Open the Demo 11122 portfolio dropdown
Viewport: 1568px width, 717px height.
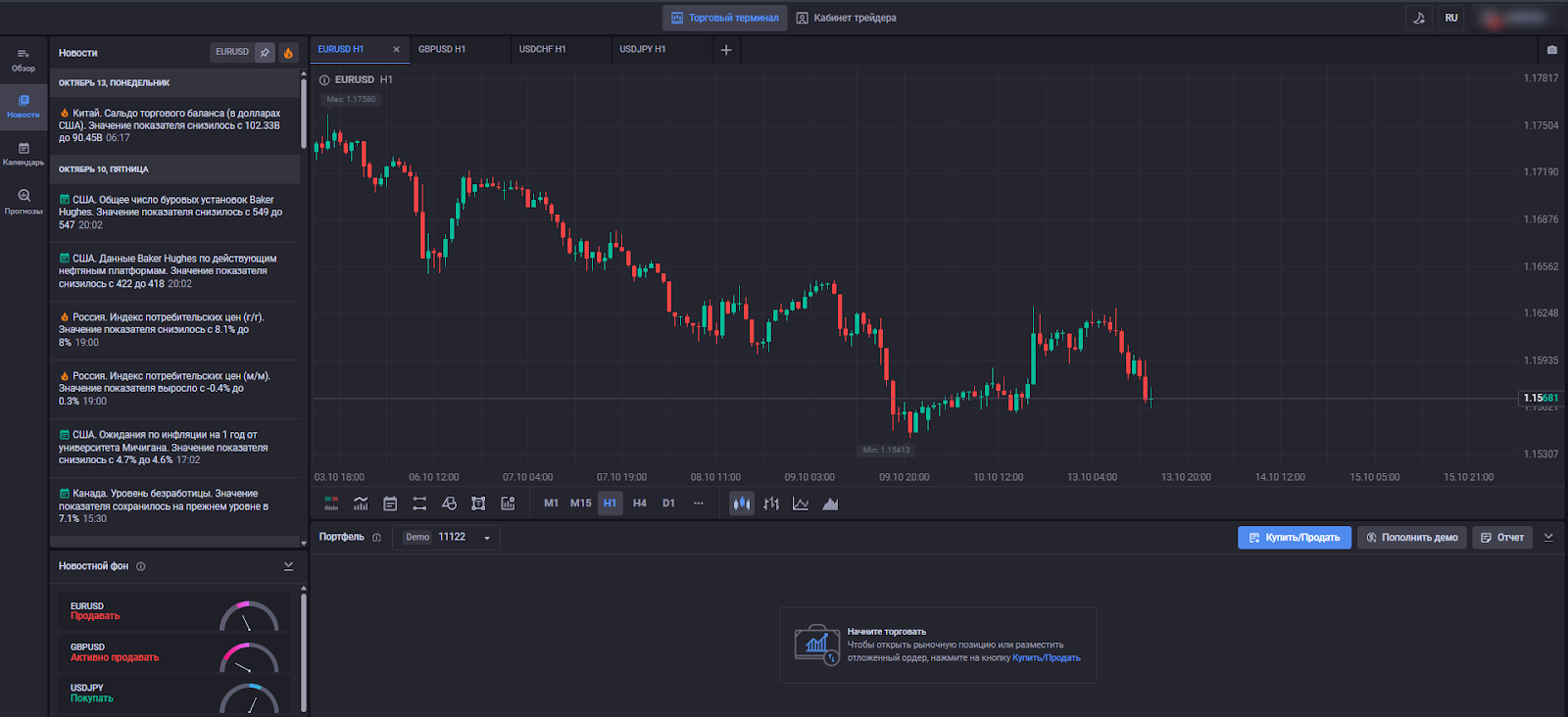point(447,537)
